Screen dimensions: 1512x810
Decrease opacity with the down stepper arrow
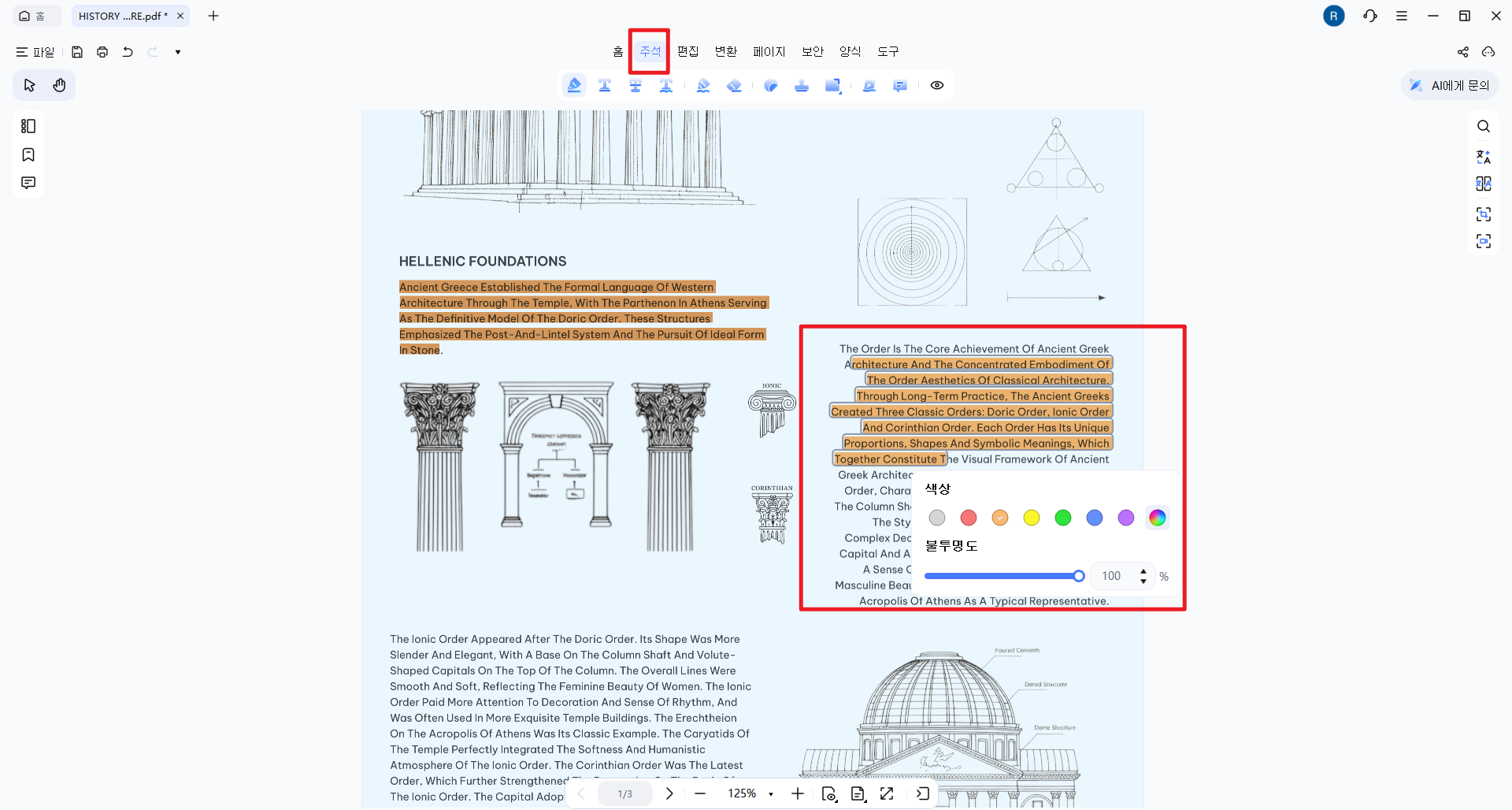[x=1143, y=581]
